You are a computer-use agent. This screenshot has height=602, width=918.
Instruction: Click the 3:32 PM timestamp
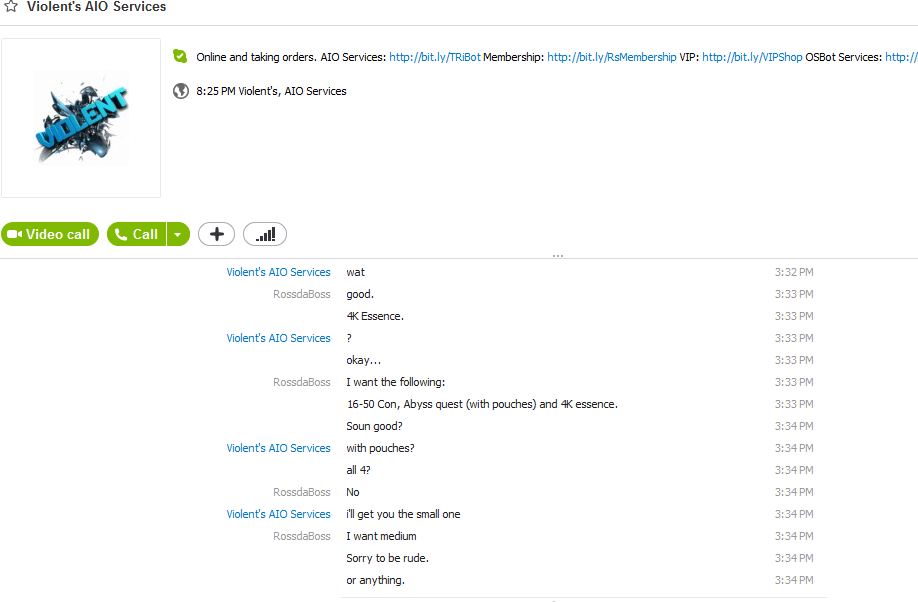pos(794,272)
